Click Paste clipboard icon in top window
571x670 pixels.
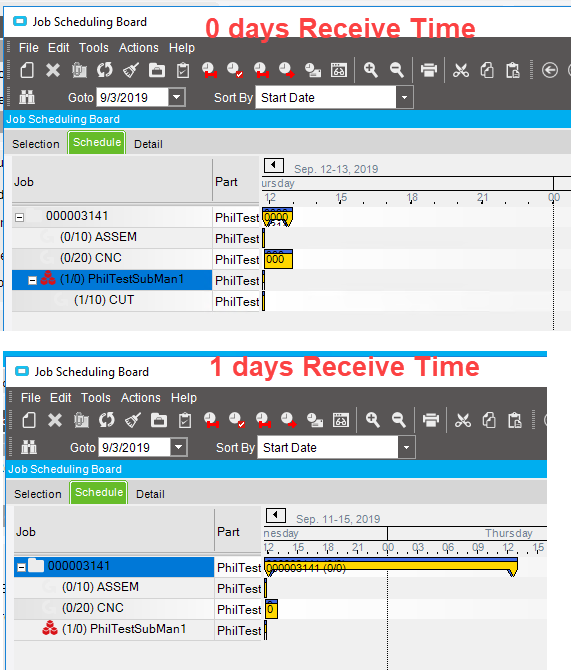pyautogui.click(x=512, y=70)
